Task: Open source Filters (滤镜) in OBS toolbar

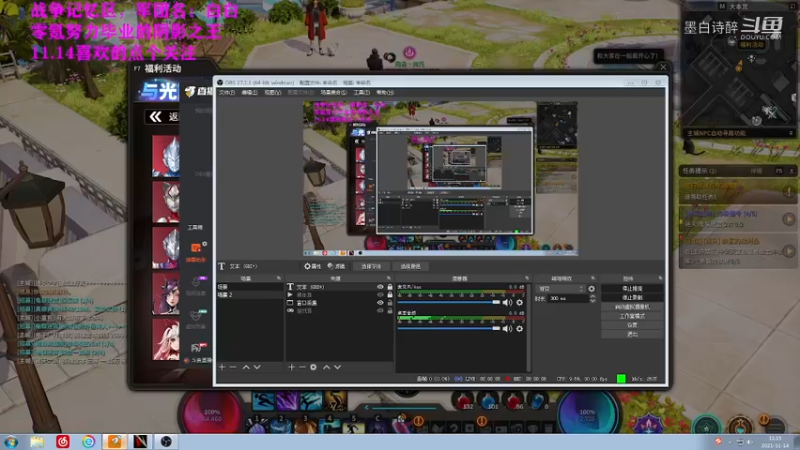Action: tap(336, 266)
